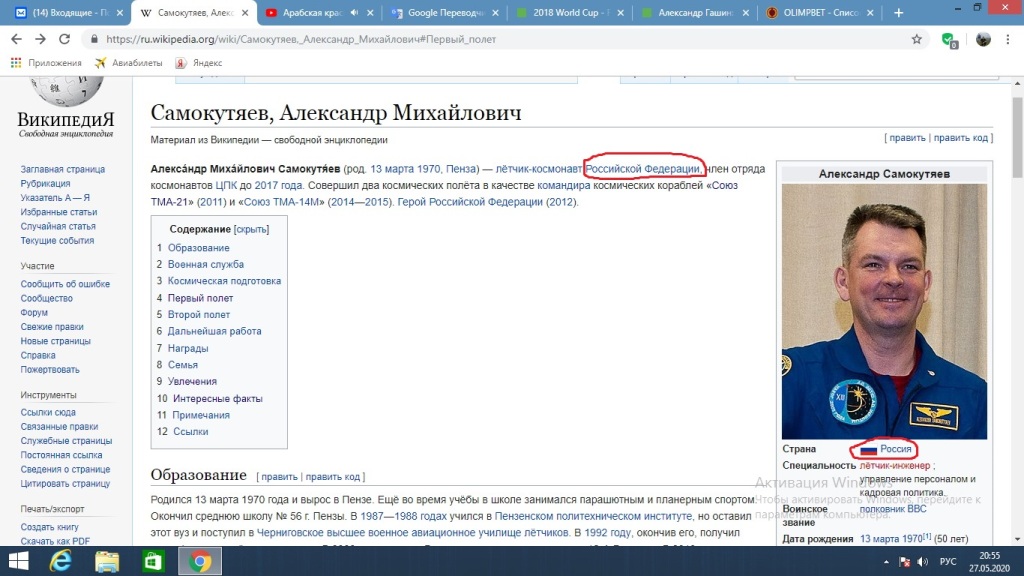Jump to the Интересные факты contents entry
1024x576 pixels.
click(217, 398)
